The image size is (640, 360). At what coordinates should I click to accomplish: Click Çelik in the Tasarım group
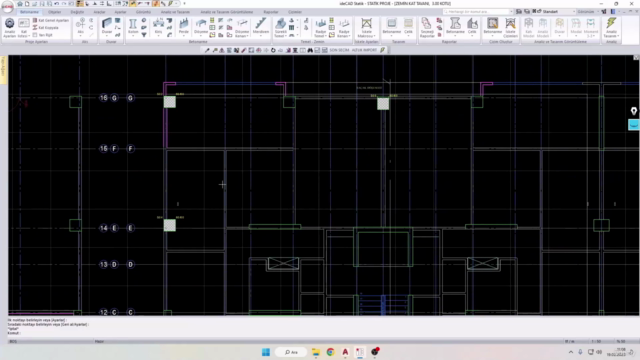(x=408, y=26)
